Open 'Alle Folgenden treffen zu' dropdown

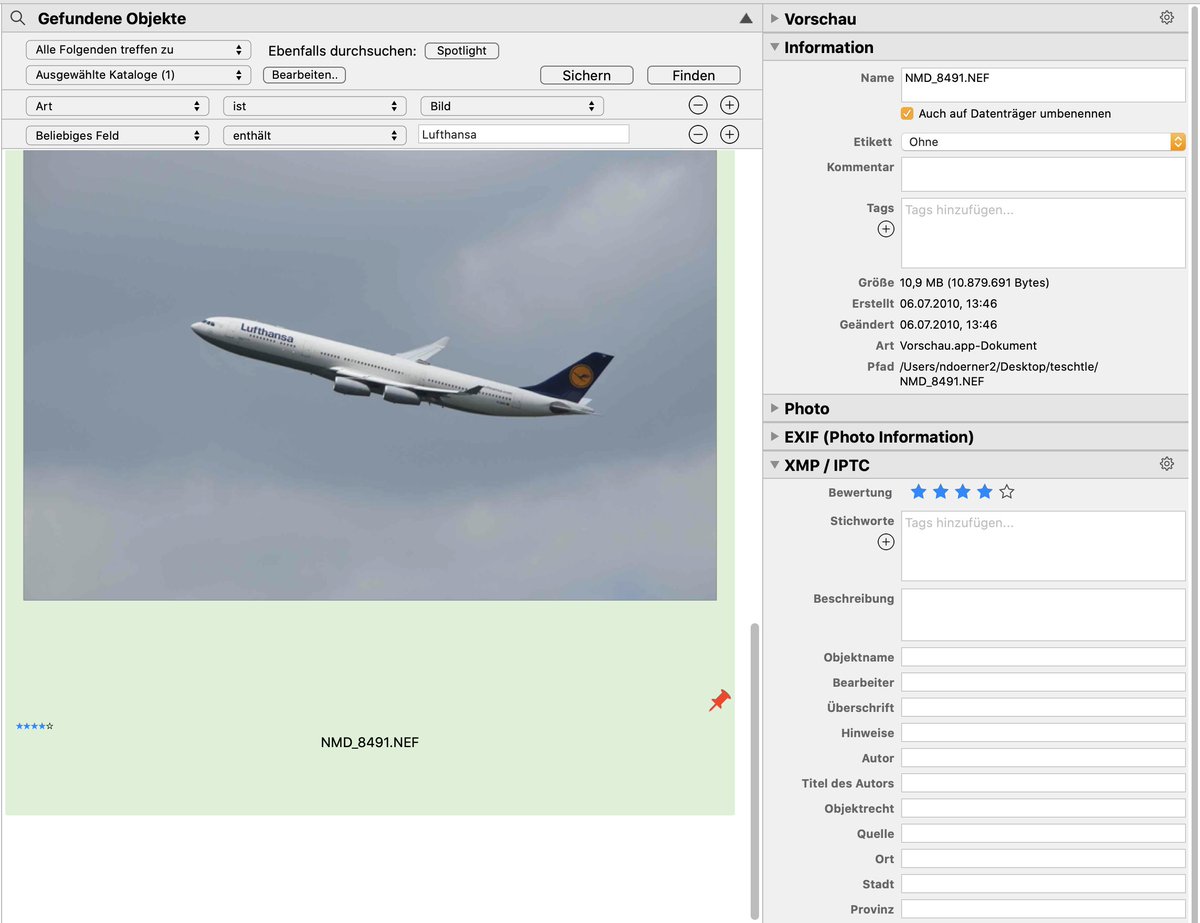point(138,49)
